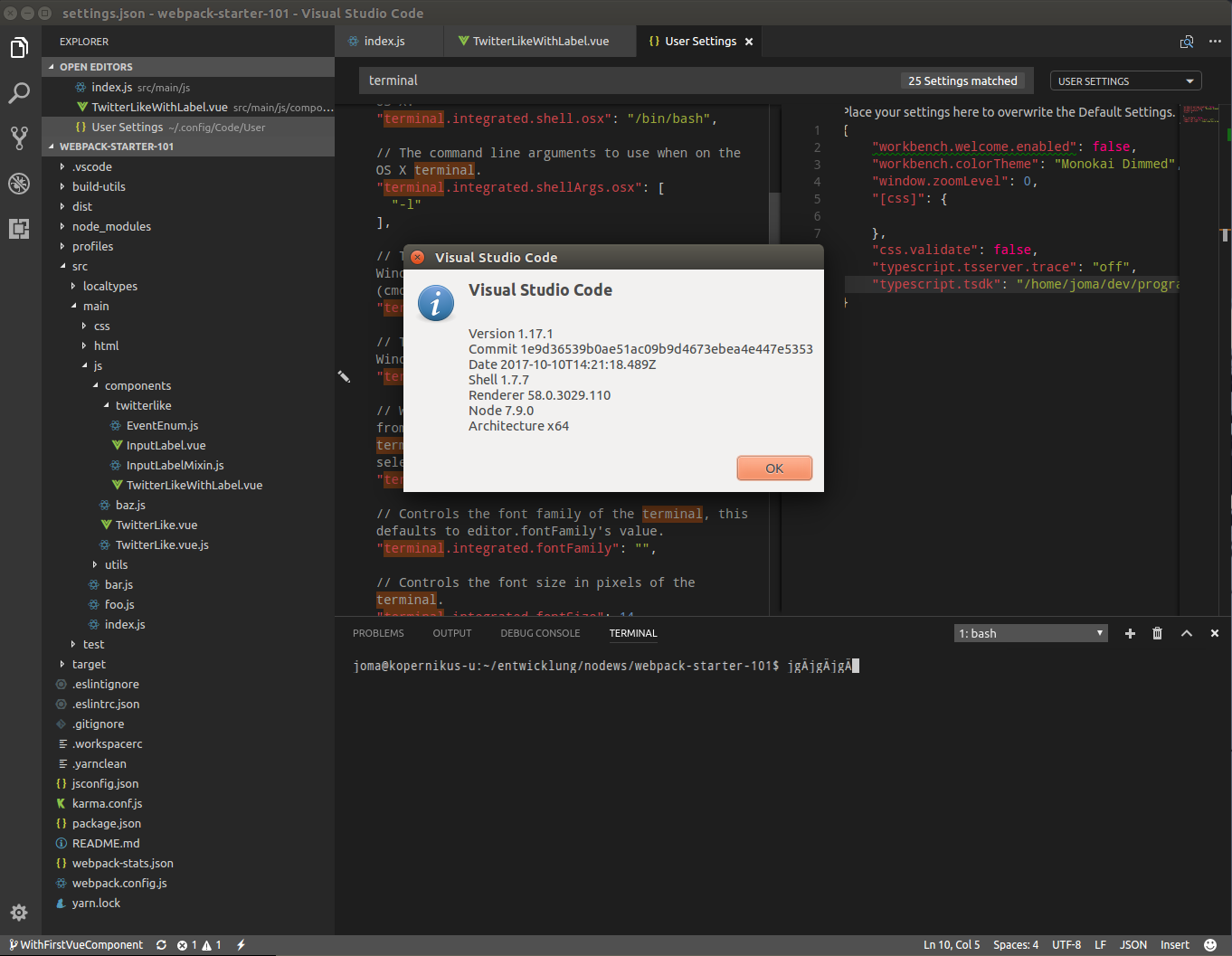Open the editor more actions menu
The width and height of the screenshot is (1232, 956).
(x=1215, y=42)
